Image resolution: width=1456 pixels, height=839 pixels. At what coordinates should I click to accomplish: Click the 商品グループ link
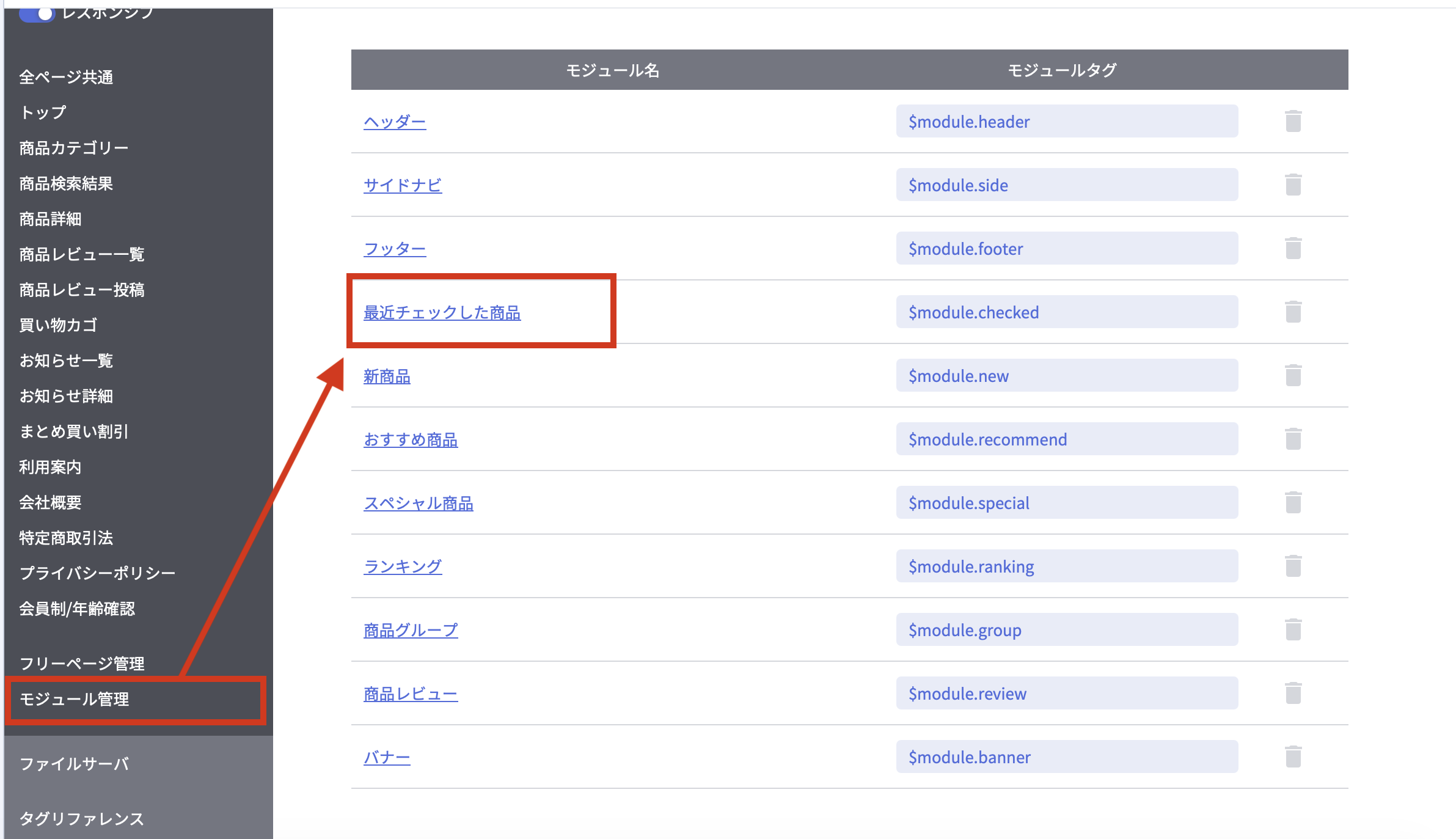pyautogui.click(x=411, y=631)
